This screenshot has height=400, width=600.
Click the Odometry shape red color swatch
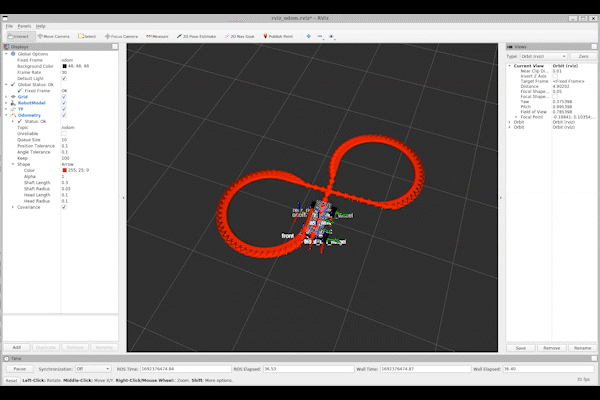[x=64, y=170]
